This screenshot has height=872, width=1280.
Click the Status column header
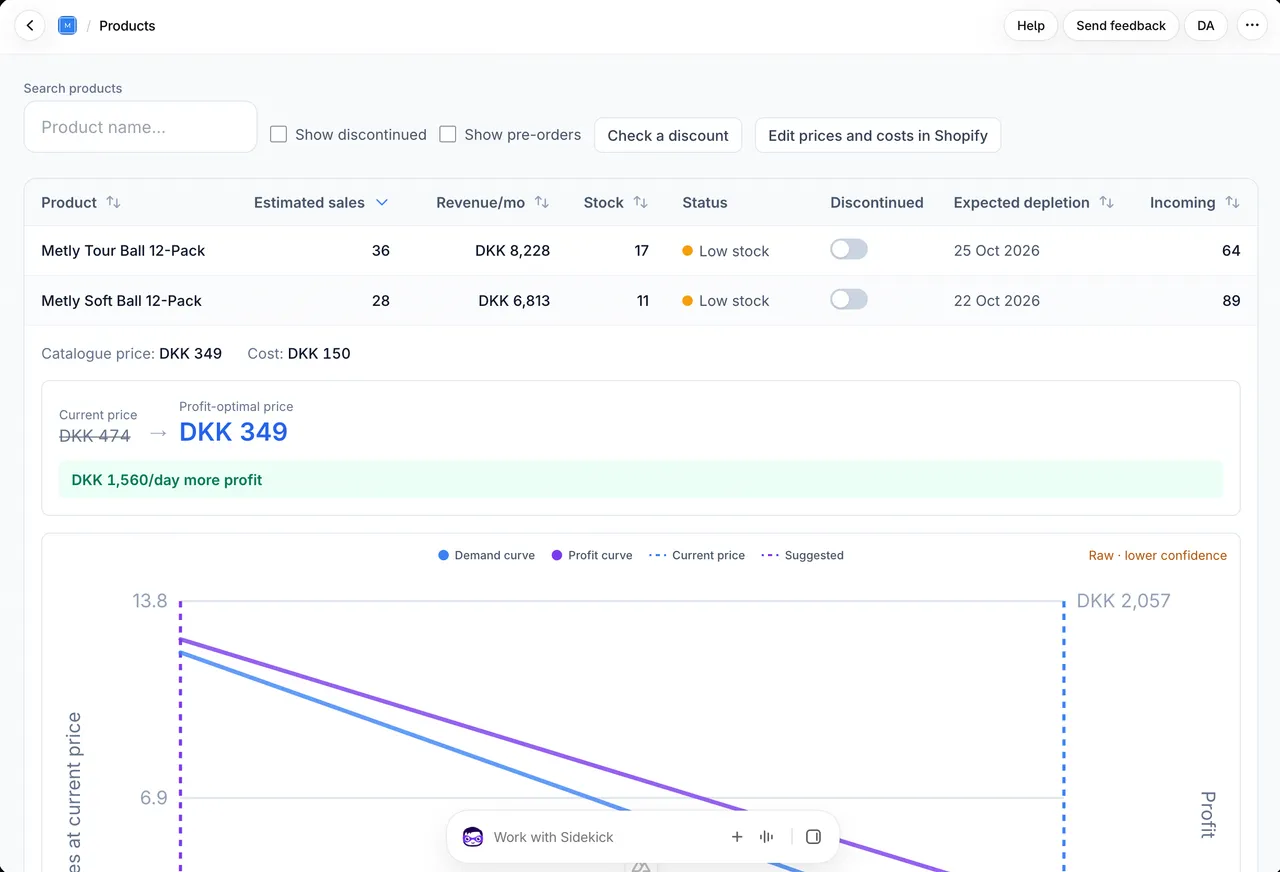[705, 202]
